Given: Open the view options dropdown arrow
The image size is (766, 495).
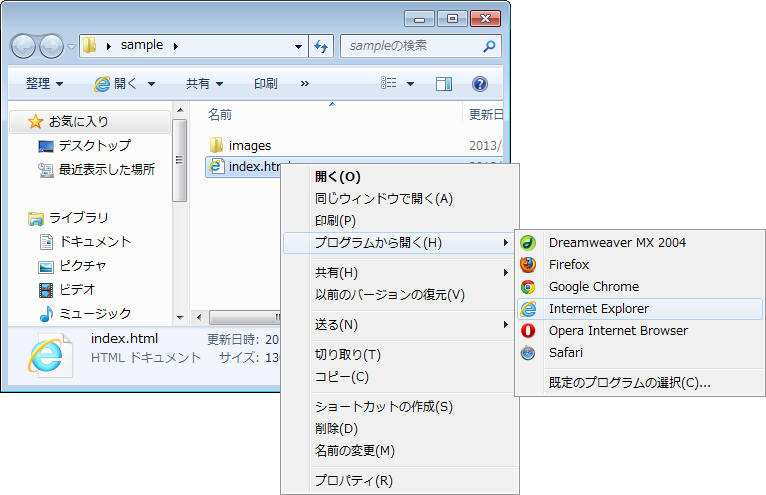Looking at the screenshot, I should click(410, 84).
